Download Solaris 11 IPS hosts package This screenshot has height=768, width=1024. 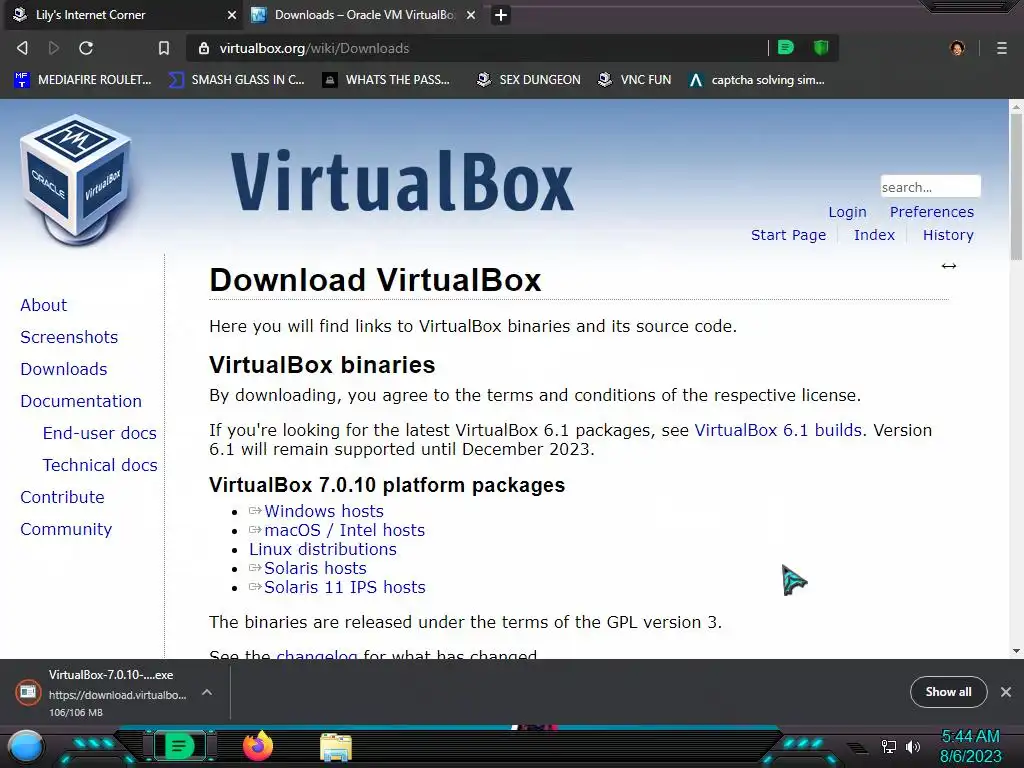pyautogui.click(x=344, y=587)
